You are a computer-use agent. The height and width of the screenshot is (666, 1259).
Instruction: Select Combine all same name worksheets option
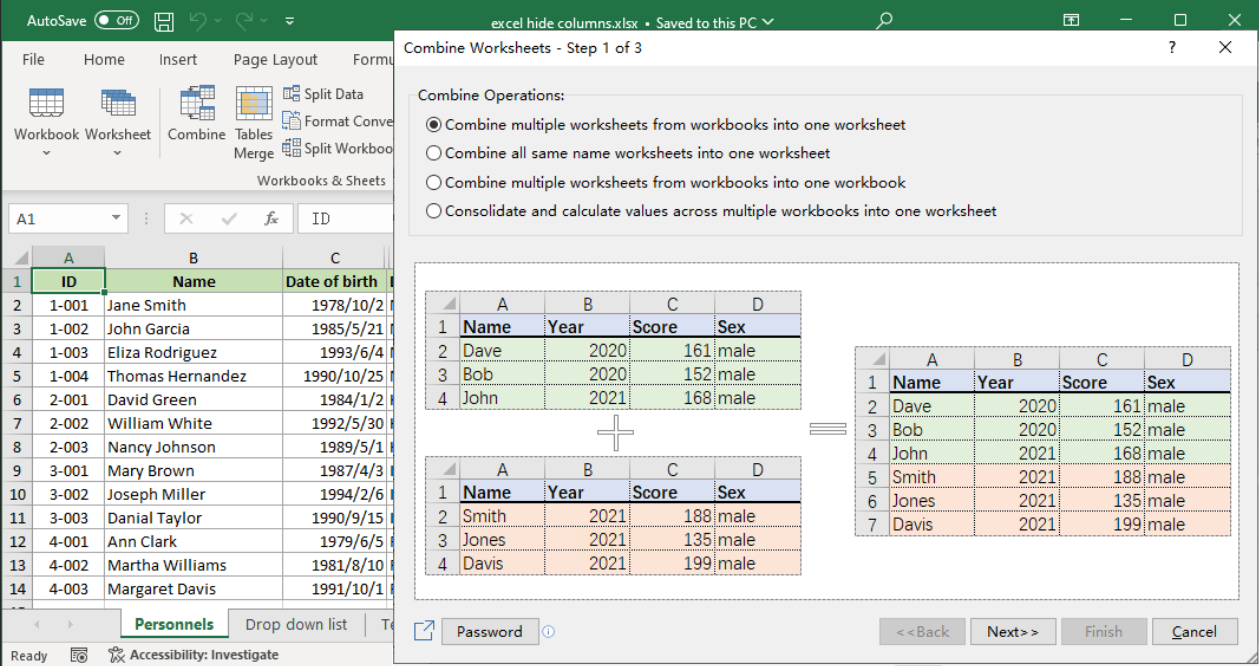tap(434, 154)
